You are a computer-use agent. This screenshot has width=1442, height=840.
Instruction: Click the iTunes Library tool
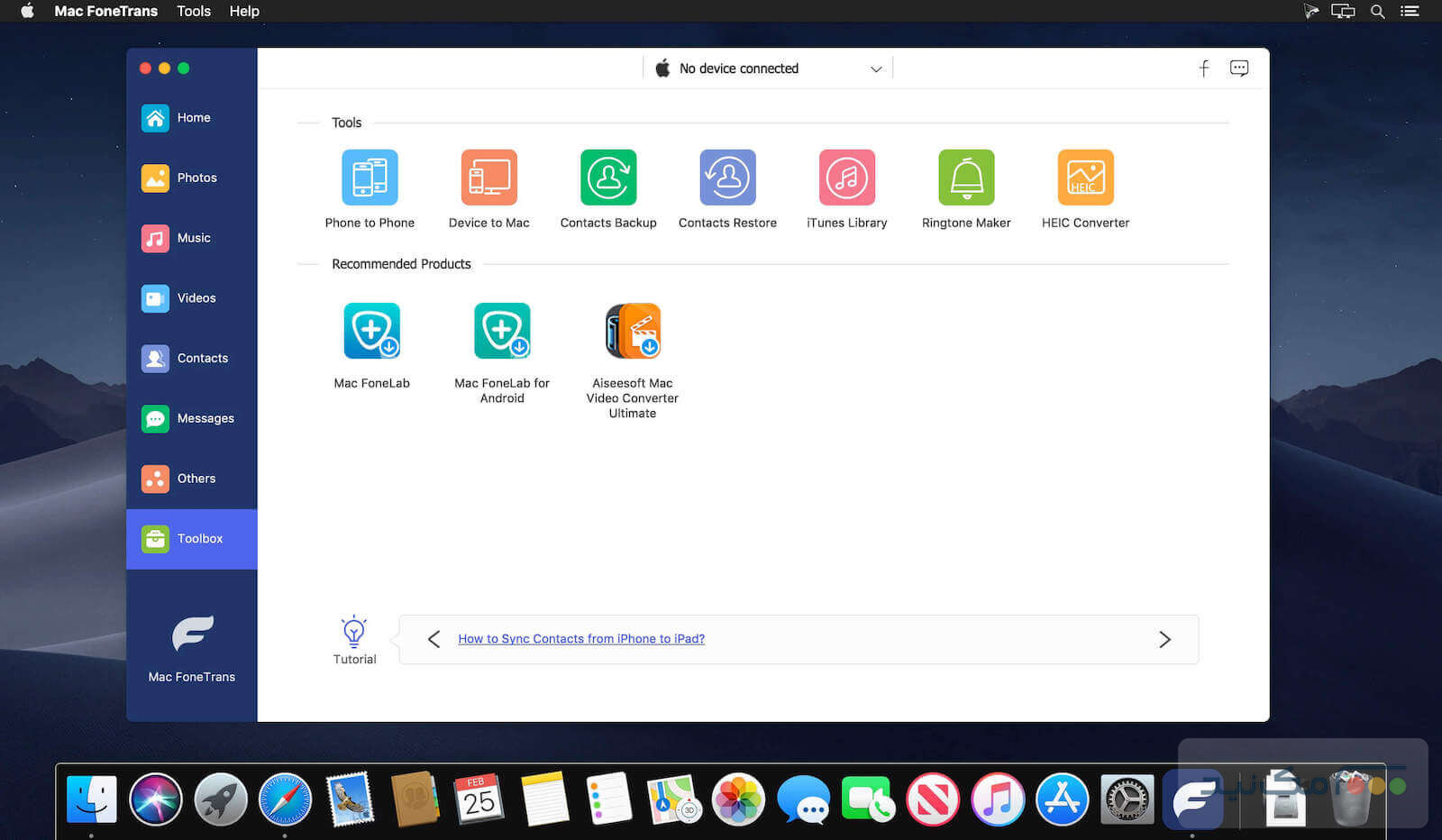pos(846,178)
